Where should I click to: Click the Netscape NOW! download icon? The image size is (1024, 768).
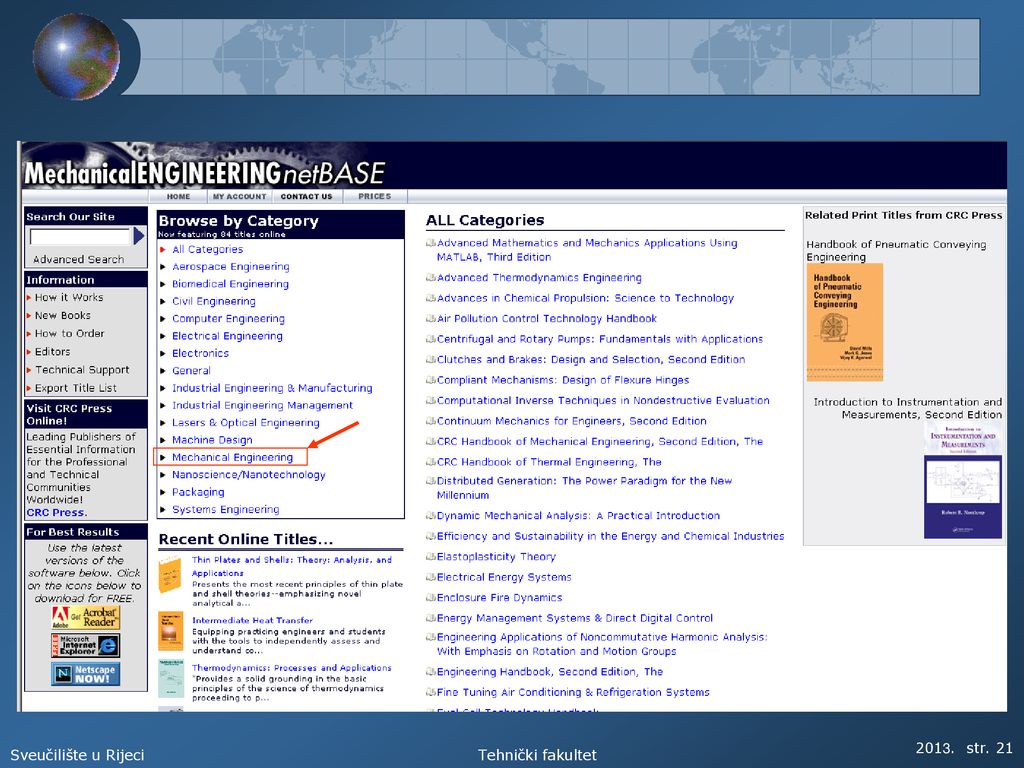86,674
